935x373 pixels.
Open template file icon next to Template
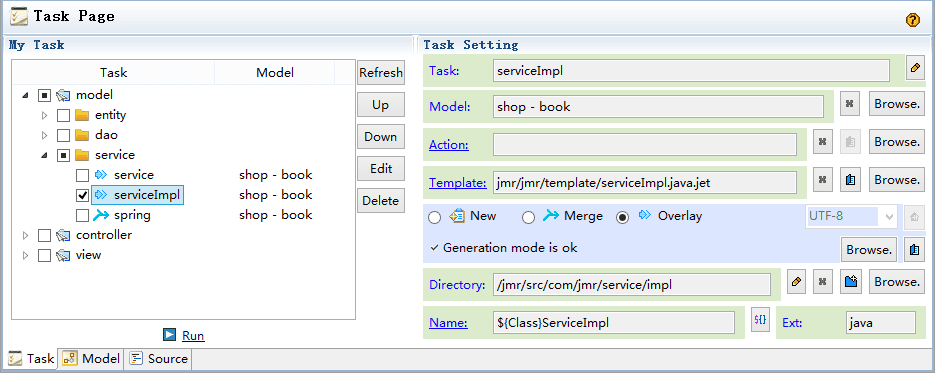click(x=851, y=179)
